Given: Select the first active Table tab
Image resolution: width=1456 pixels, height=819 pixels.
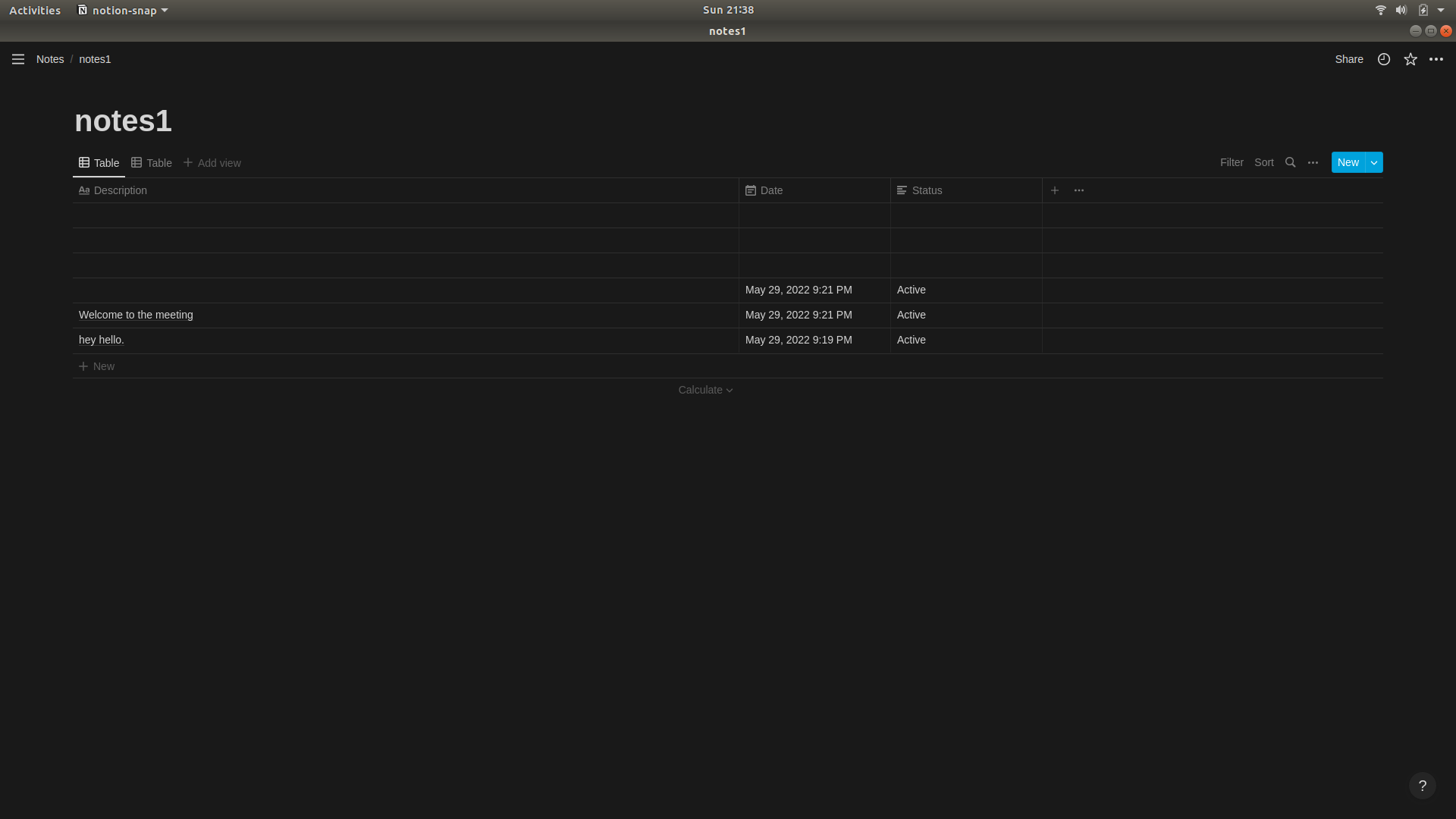Looking at the screenshot, I should pos(99,163).
